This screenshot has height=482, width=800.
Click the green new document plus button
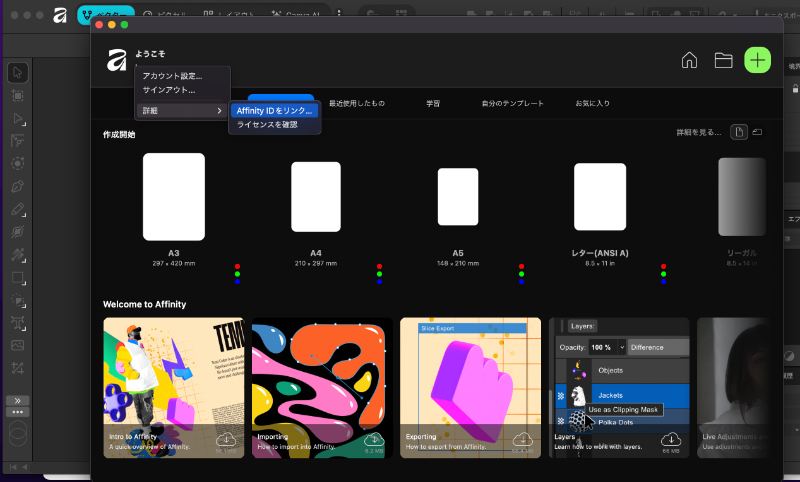(x=757, y=60)
